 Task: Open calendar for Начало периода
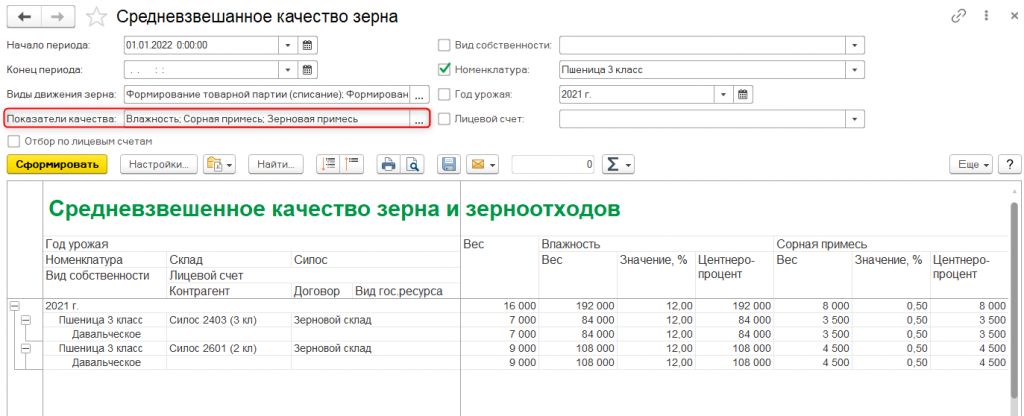309,45
